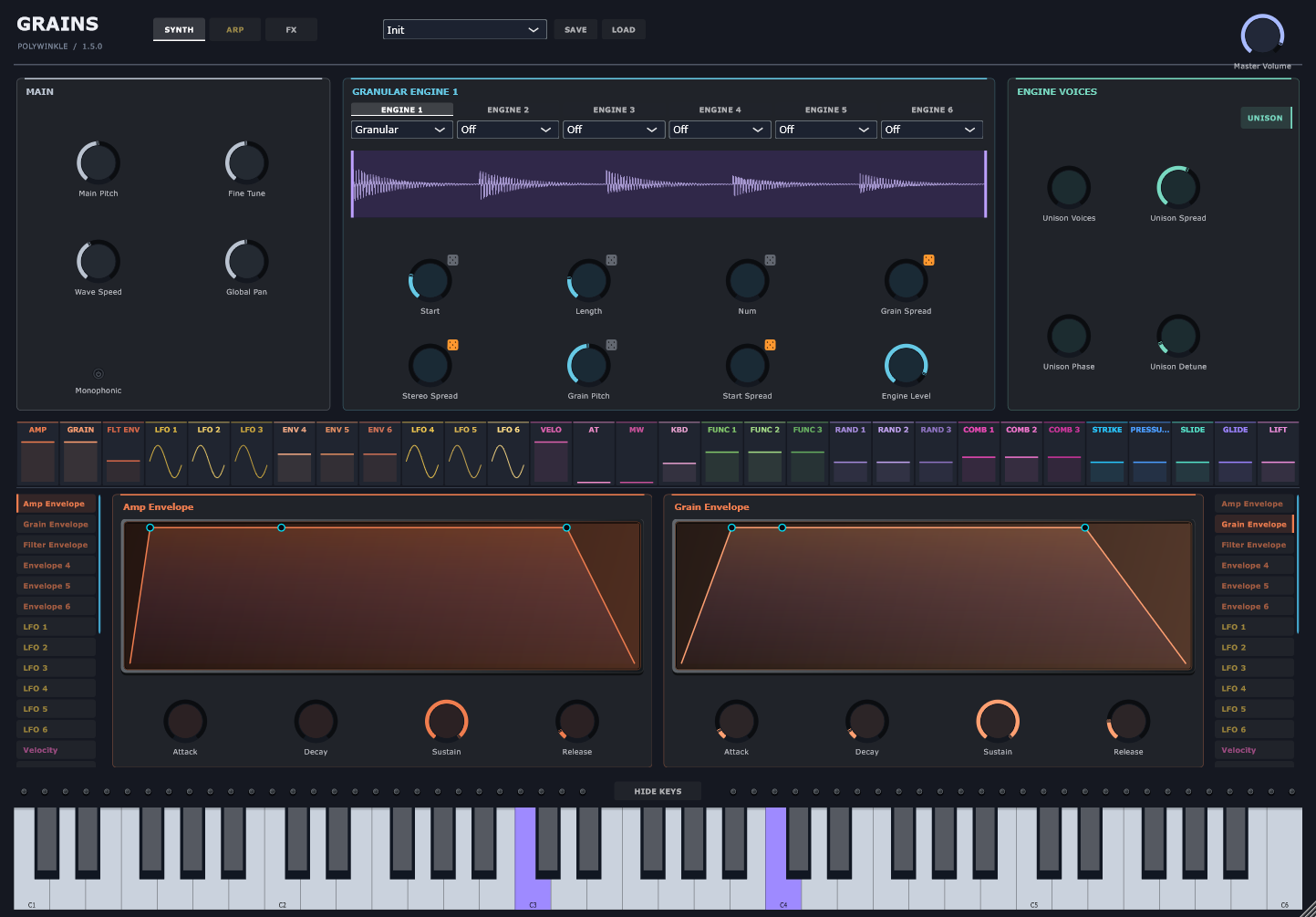The height and width of the screenshot is (917, 1316).
Task: Enable randomization dice for Grain Pitch
Action: click(611, 345)
